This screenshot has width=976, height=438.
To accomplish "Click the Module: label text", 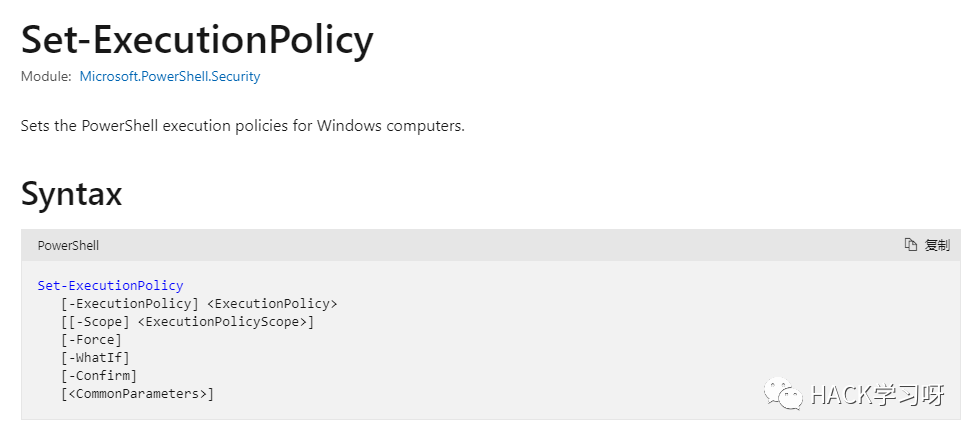I will click(x=46, y=77).
